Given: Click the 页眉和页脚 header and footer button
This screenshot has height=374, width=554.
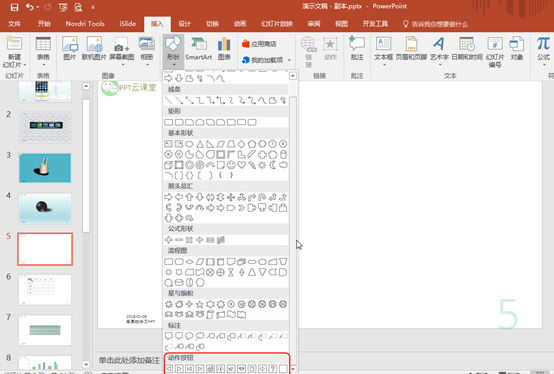Looking at the screenshot, I should coord(411,49).
